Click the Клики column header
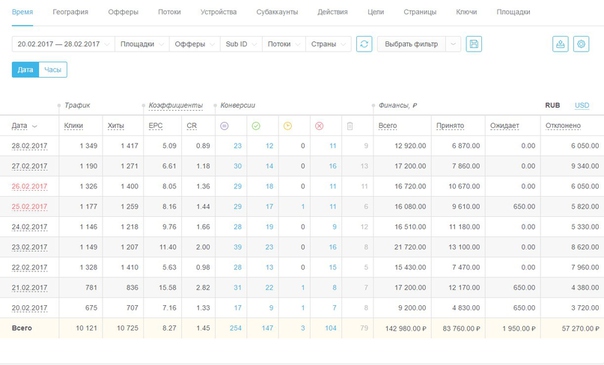 pyautogui.click(x=73, y=126)
